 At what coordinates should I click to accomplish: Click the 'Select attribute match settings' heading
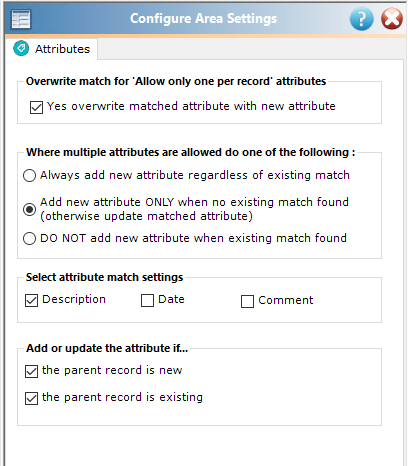105,277
